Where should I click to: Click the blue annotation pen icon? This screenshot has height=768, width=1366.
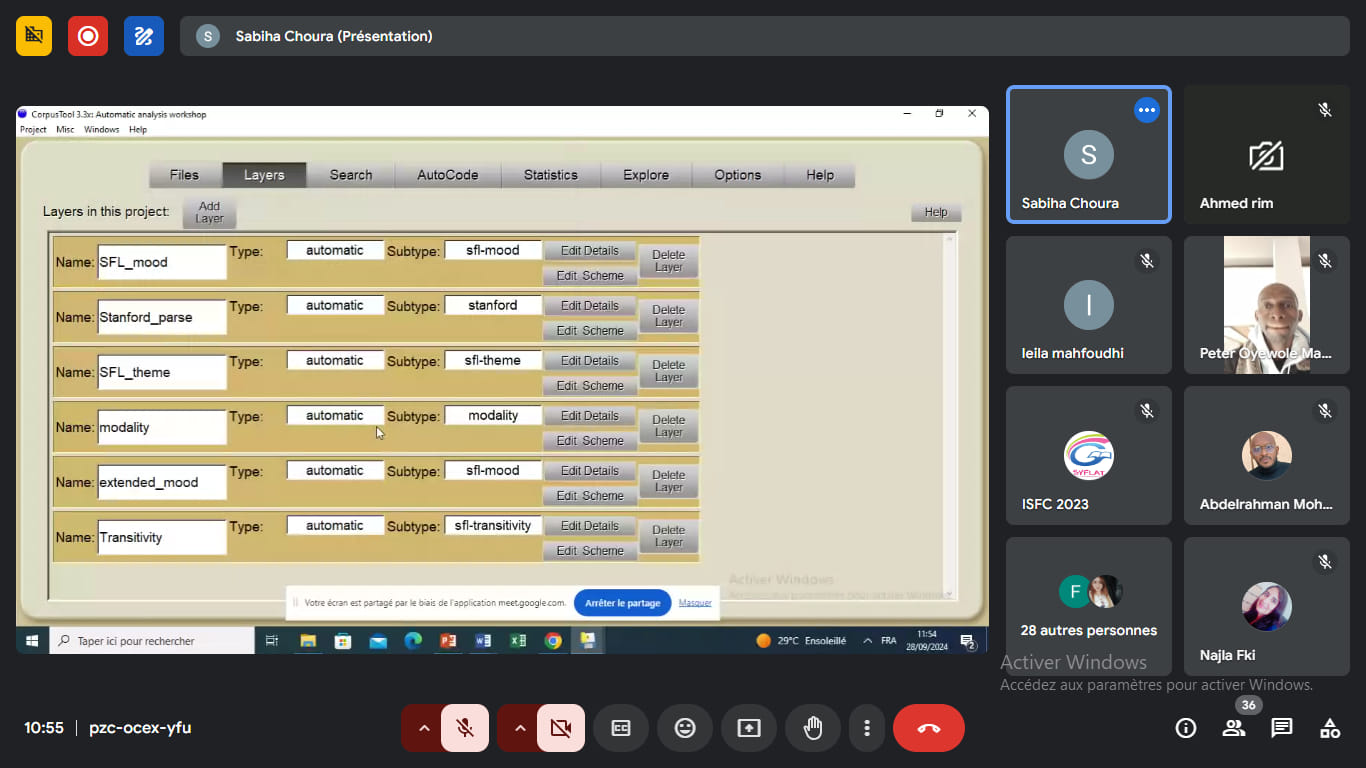144,36
